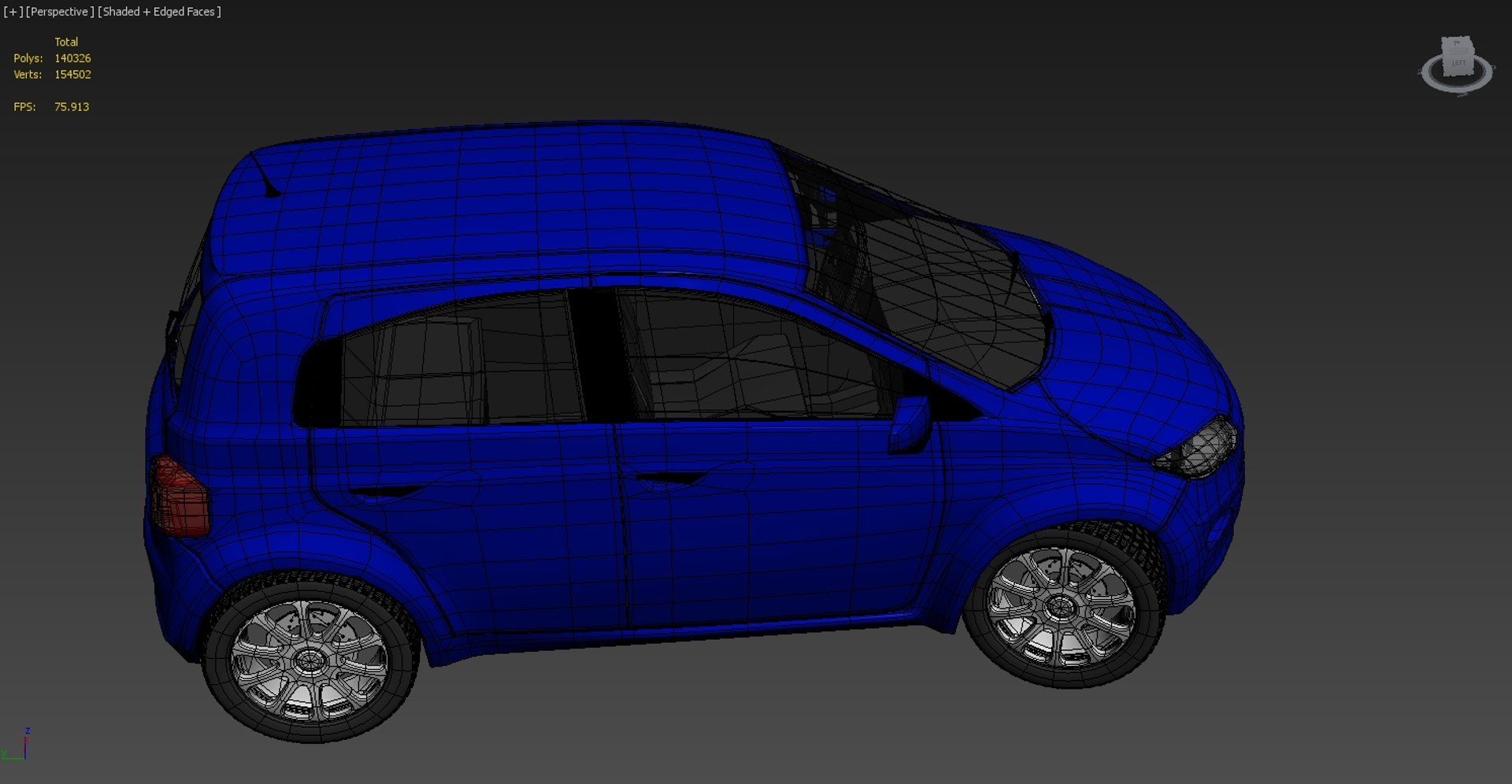
Task: Select the Verts count value 154502
Action: coord(72,75)
